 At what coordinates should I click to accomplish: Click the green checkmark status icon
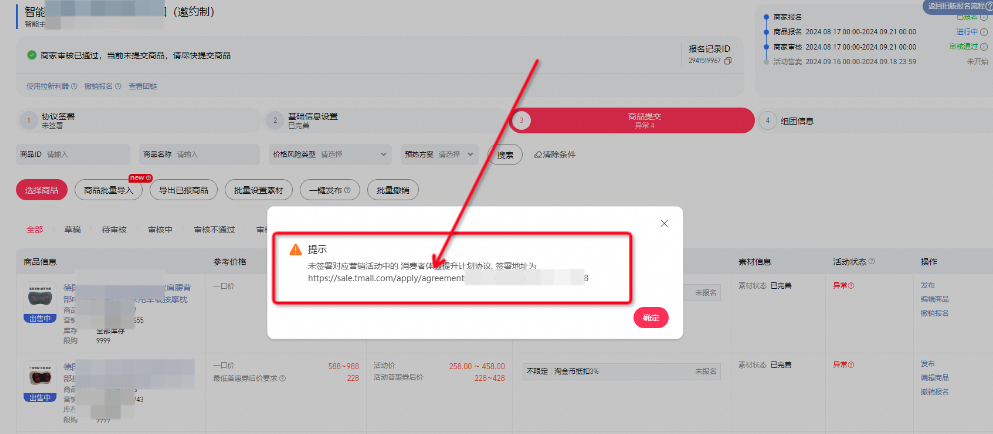[31, 55]
